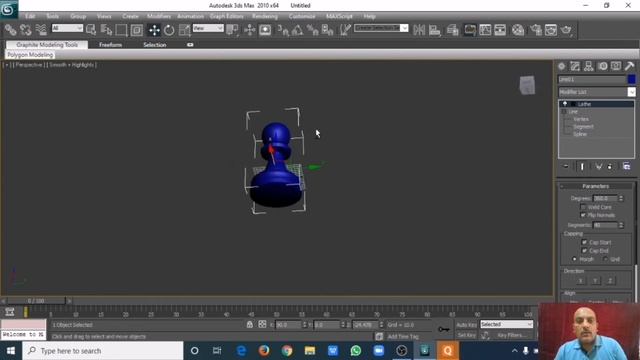Open the Rendering menu
Viewport: 640px width, 360px height.
tap(264, 16)
